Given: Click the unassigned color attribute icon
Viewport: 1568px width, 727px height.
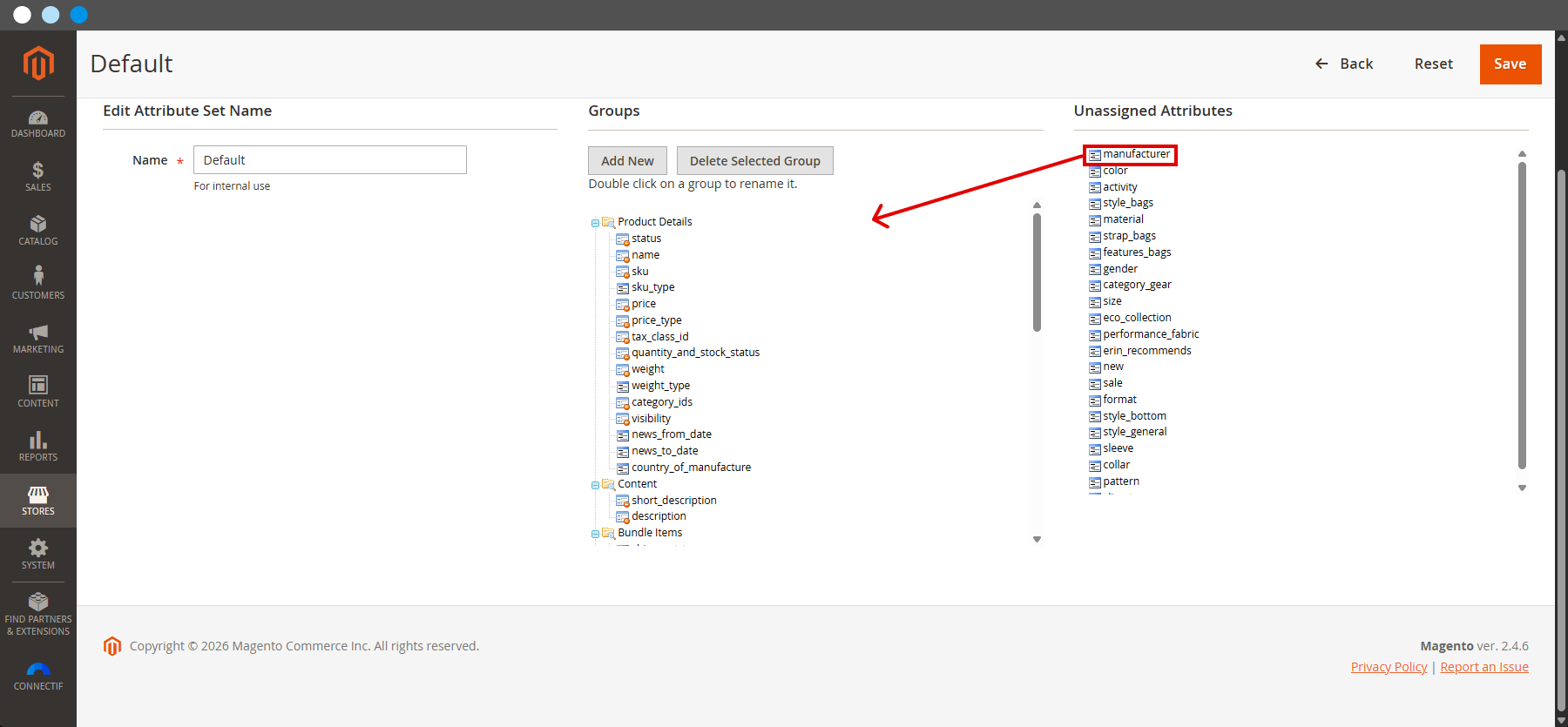Looking at the screenshot, I should click(1095, 172).
